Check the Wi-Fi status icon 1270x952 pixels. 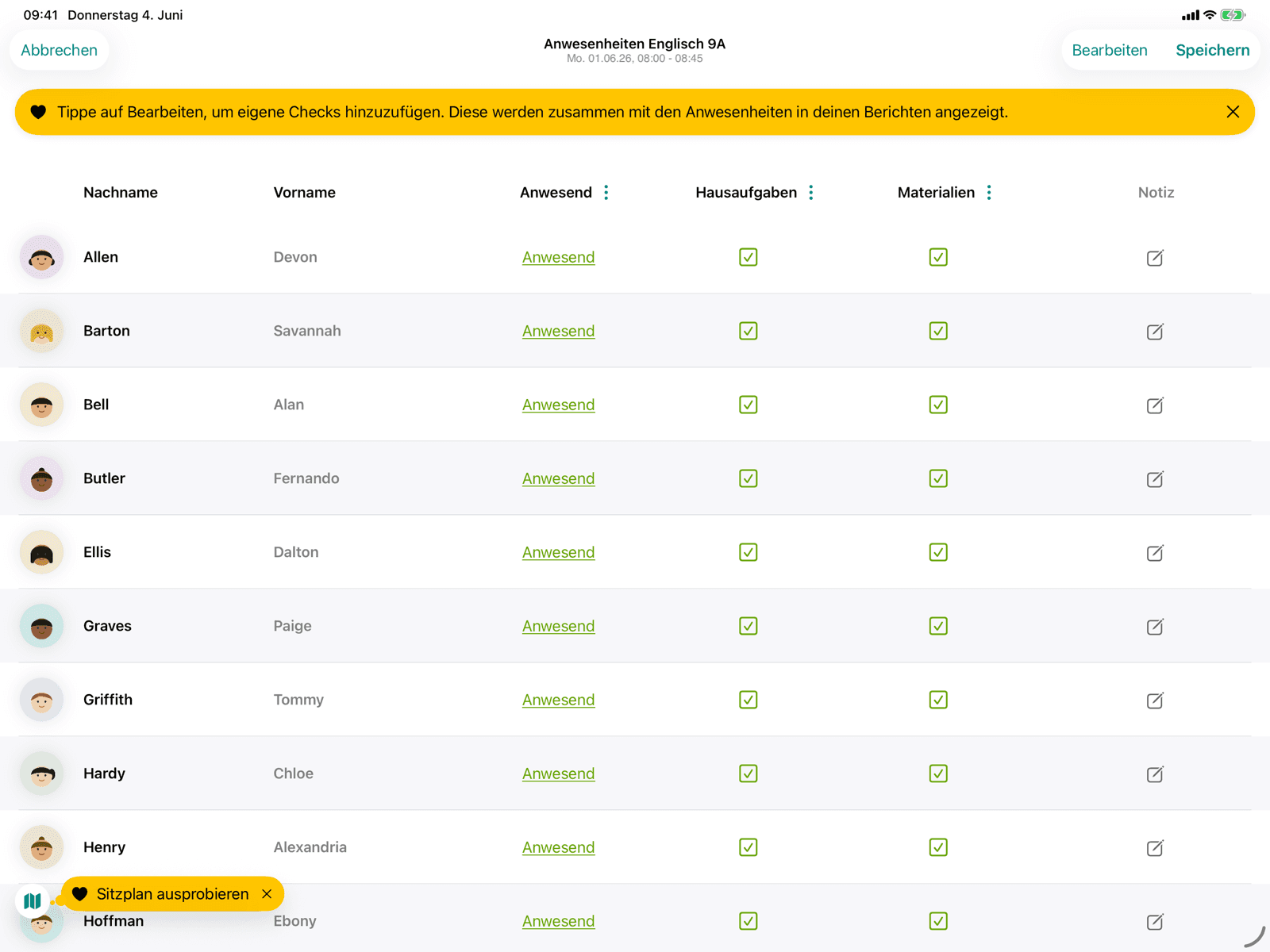1210,14
